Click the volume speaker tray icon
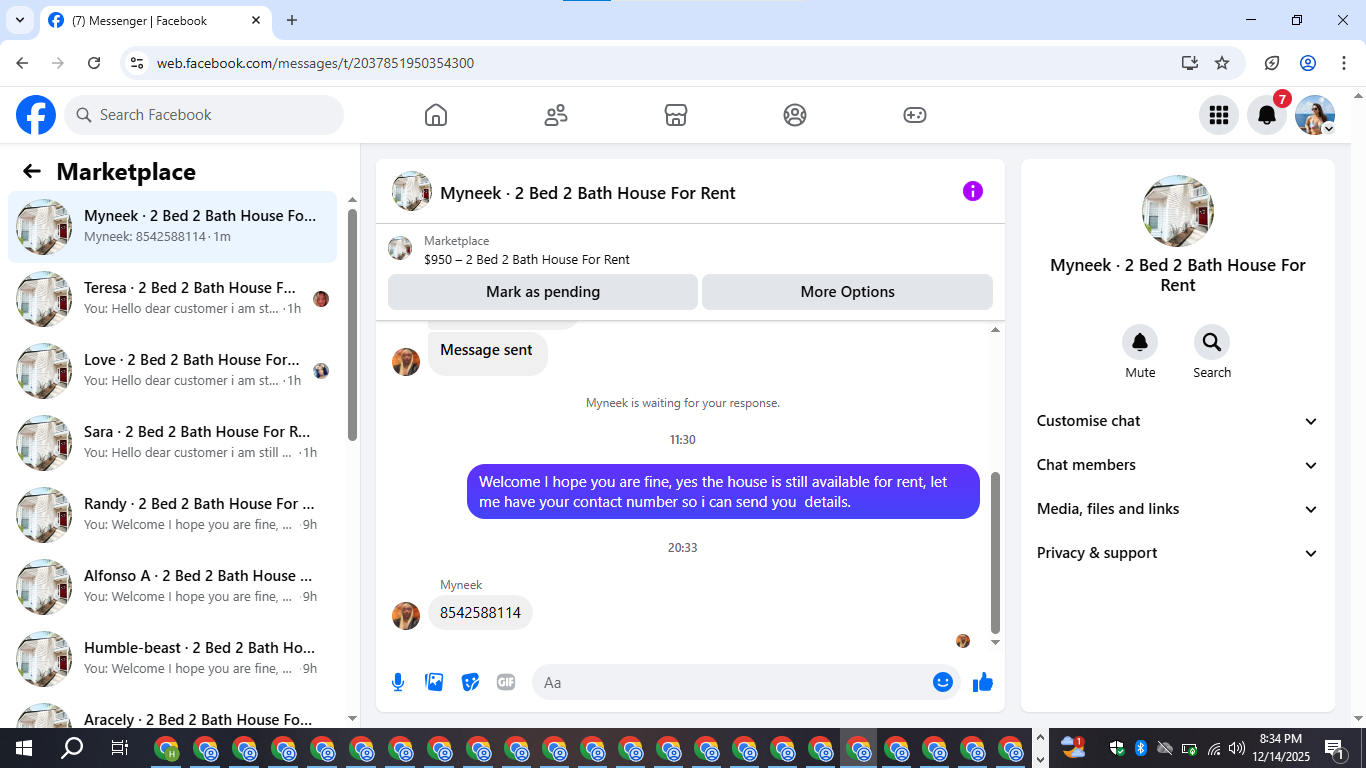This screenshot has width=1366, height=768. coord(1237,748)
